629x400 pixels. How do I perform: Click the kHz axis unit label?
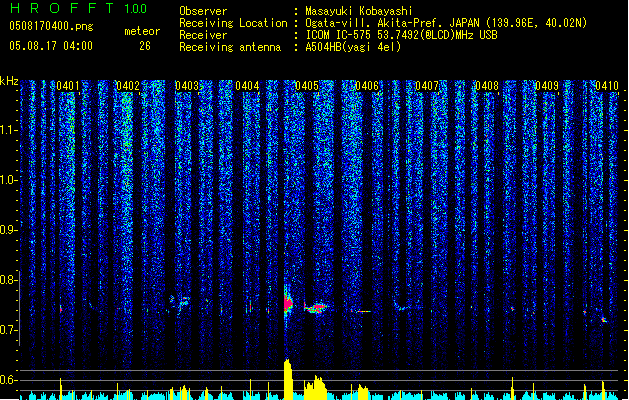click(x=9, y=81)
